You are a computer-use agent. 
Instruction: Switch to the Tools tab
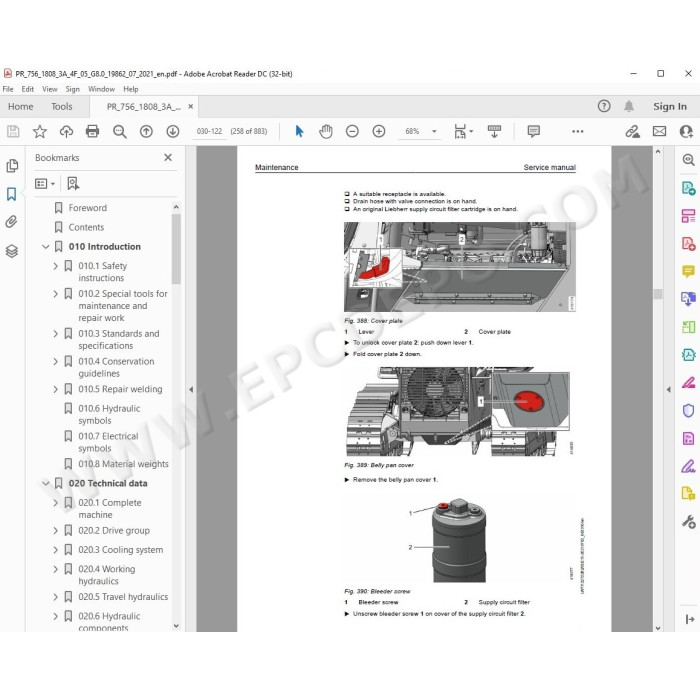(62, 106)
